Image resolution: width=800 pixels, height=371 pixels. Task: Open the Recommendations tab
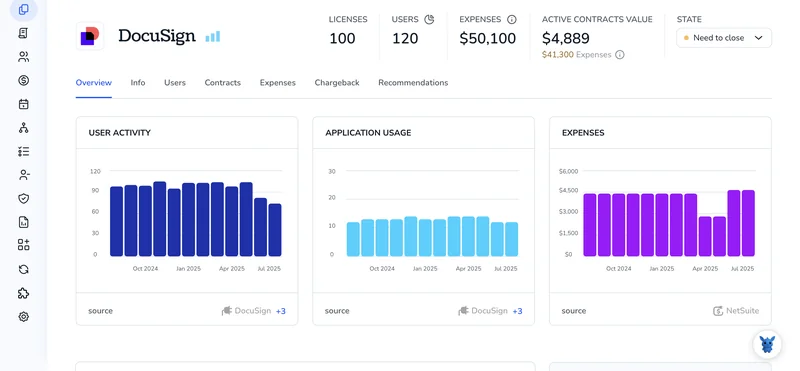click(413, 83)
